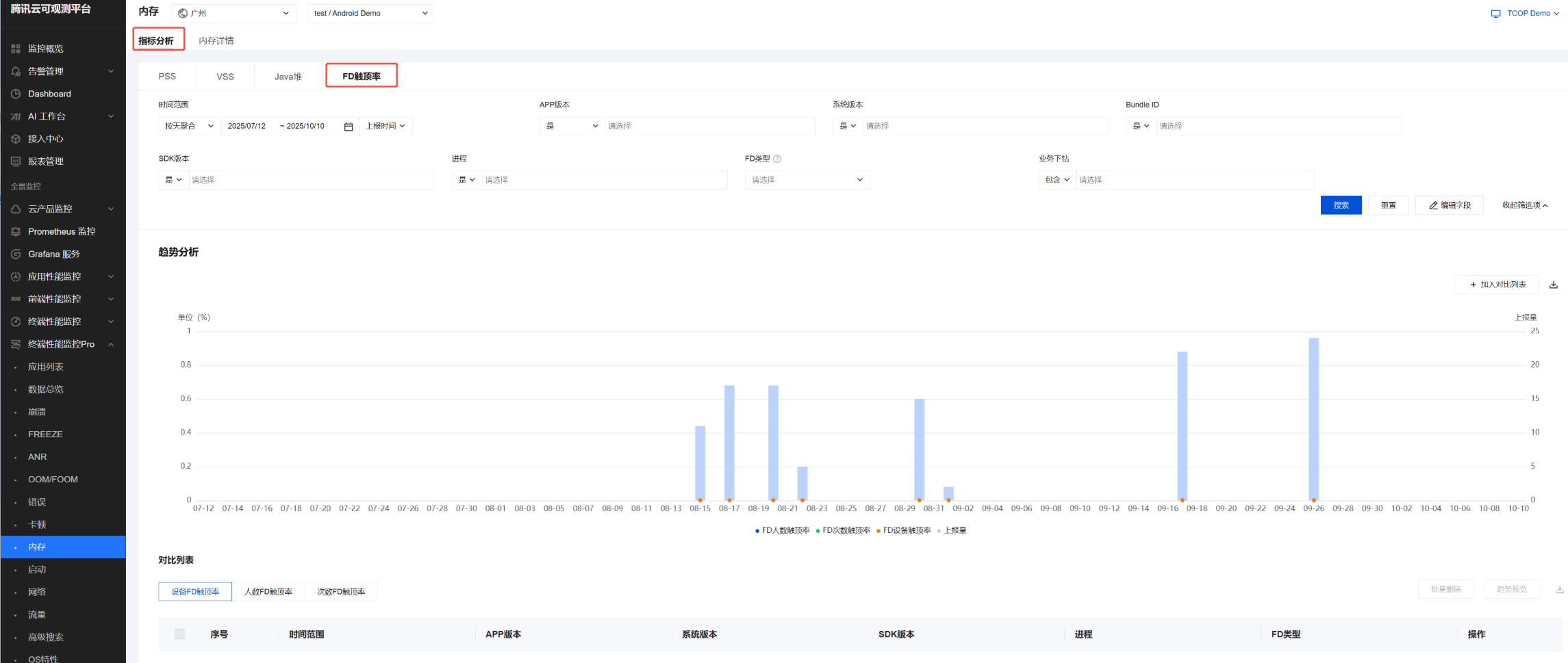Click the tallest bar near 09-26
This screenshot has width=1568, height=663.
click(x=1313, y=419)
